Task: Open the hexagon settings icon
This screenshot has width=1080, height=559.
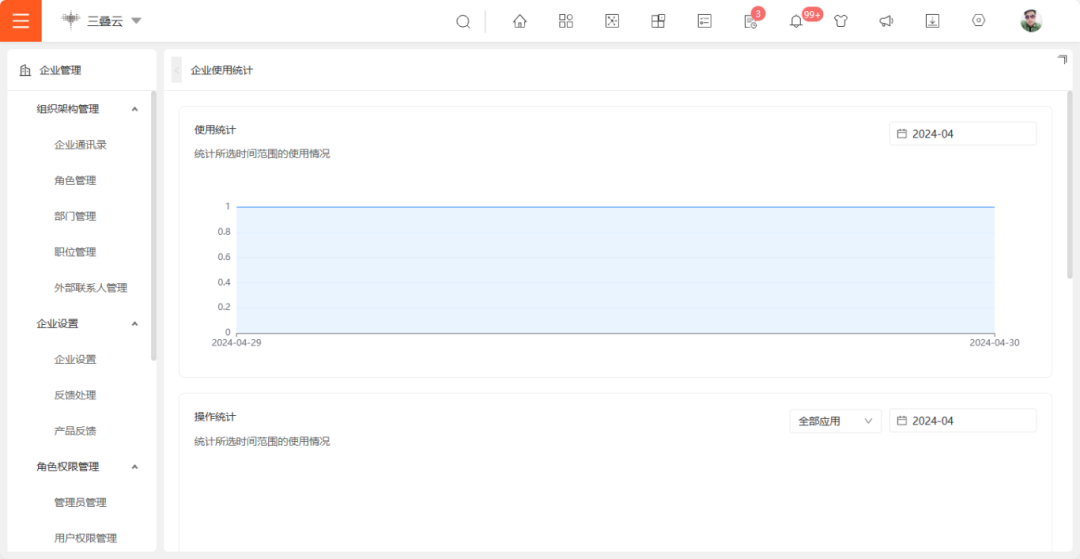Action: (x=978, y=21)
